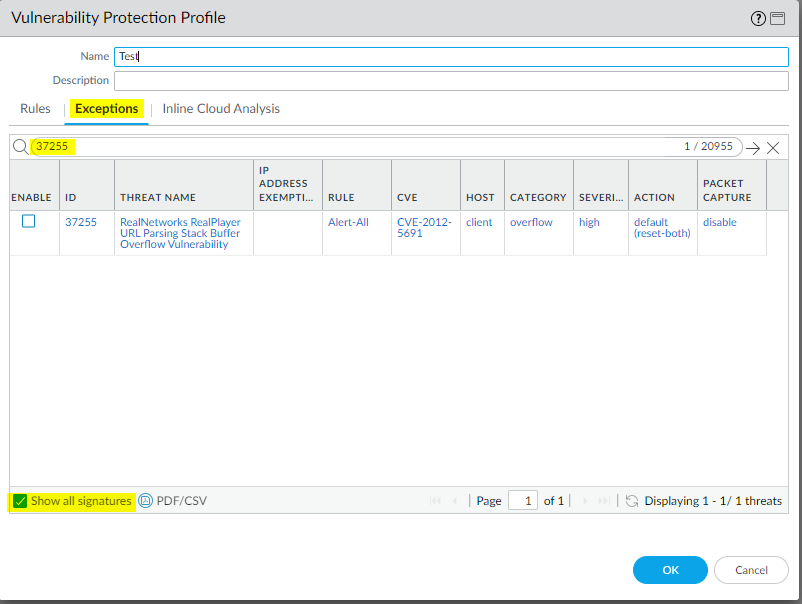Go to the first page arrow
This screenshot has height=604, width=802.
coord(436,501)
